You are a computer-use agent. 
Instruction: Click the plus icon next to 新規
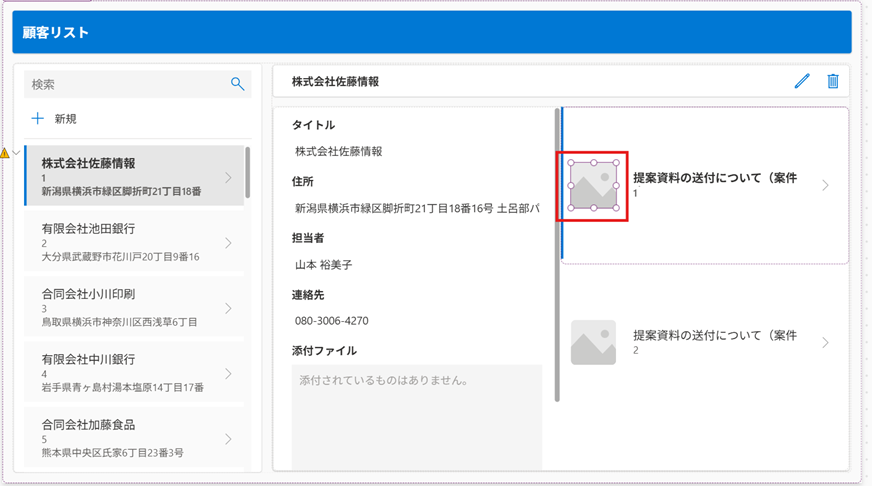pyautogui.click(x=38, y=119)
